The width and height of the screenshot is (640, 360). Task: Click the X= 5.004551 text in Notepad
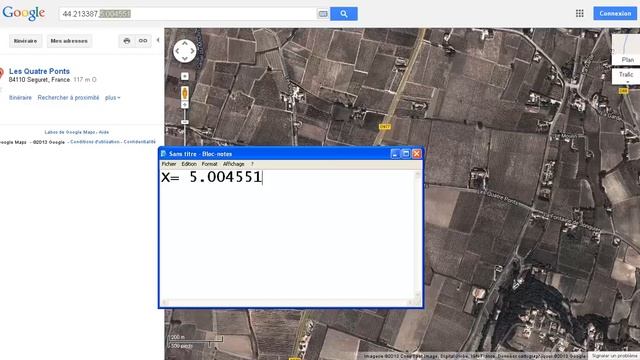(x=211, y=177)
